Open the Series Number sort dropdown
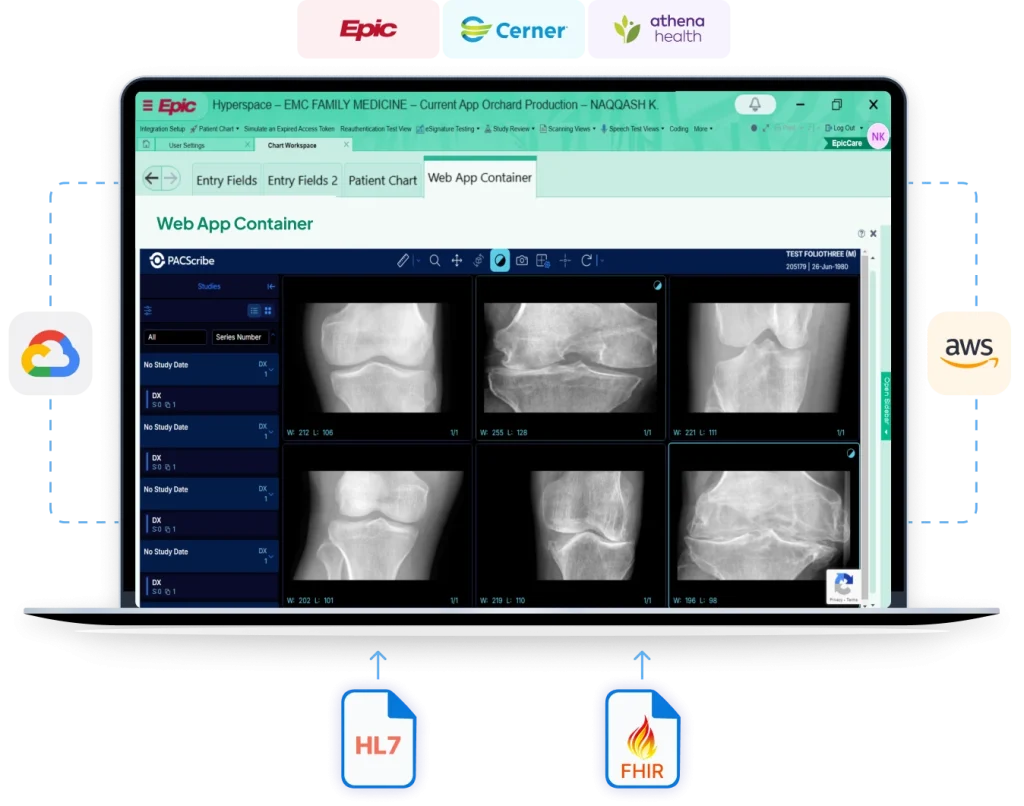Screen dimensions: 1024x806 click(242, 337)
